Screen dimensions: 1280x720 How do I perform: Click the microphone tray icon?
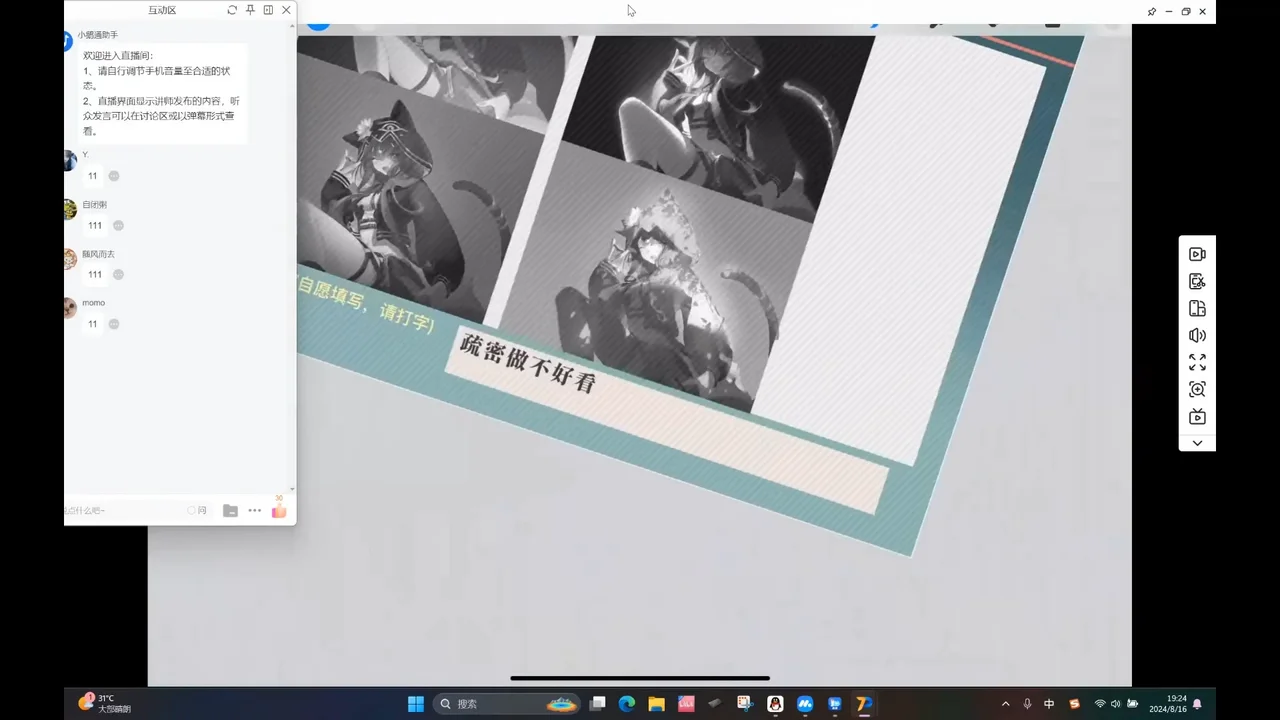pyautogui.click(x=1027, y=704)
